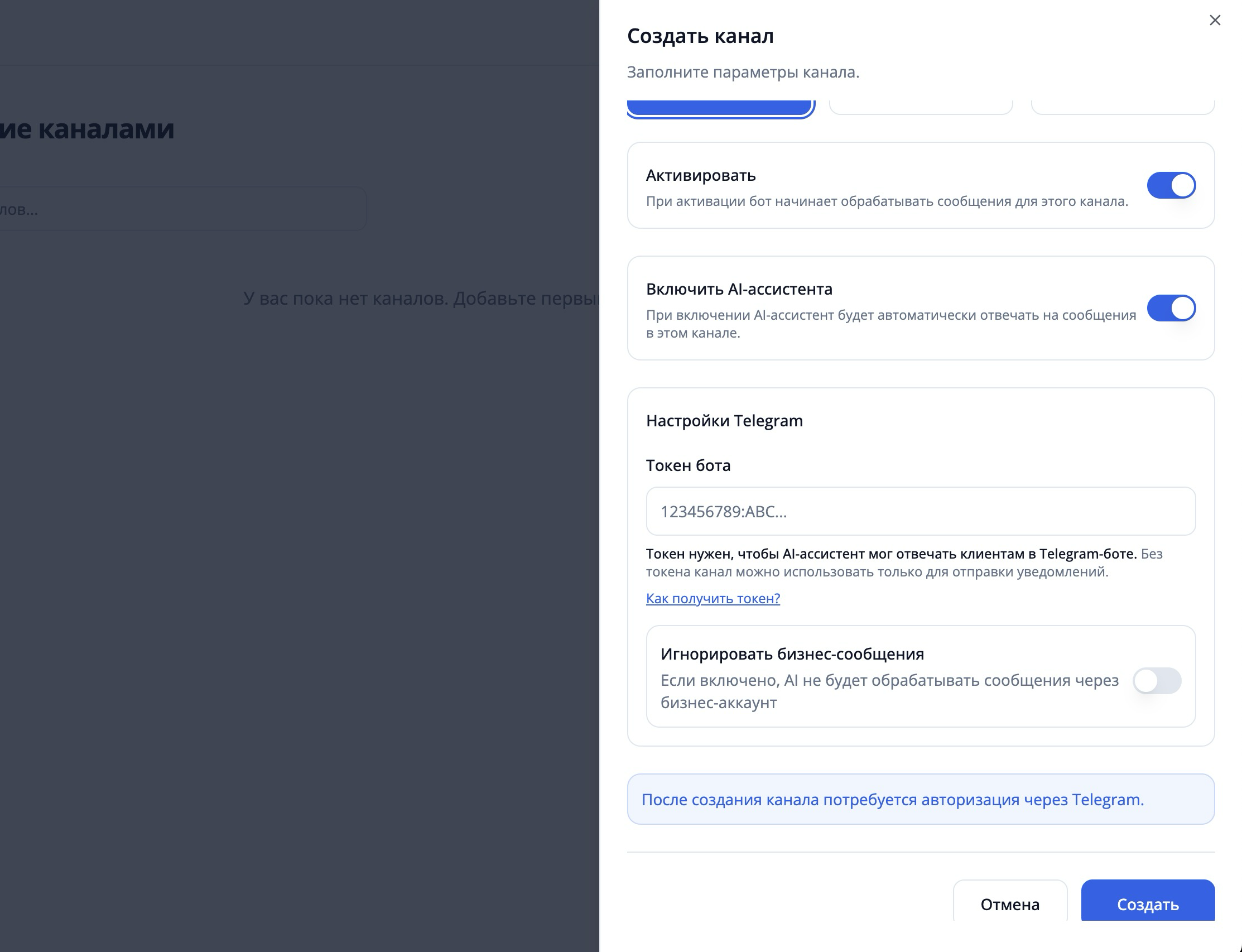Choose the middle channel type card
The height and width of the screenshot is (952, 1242).
(920, 107)
